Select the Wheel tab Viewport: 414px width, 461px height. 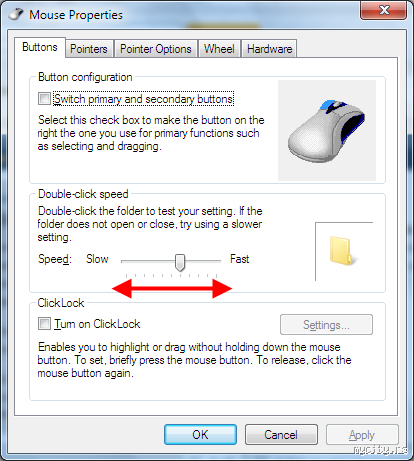(x=219, y=49)
